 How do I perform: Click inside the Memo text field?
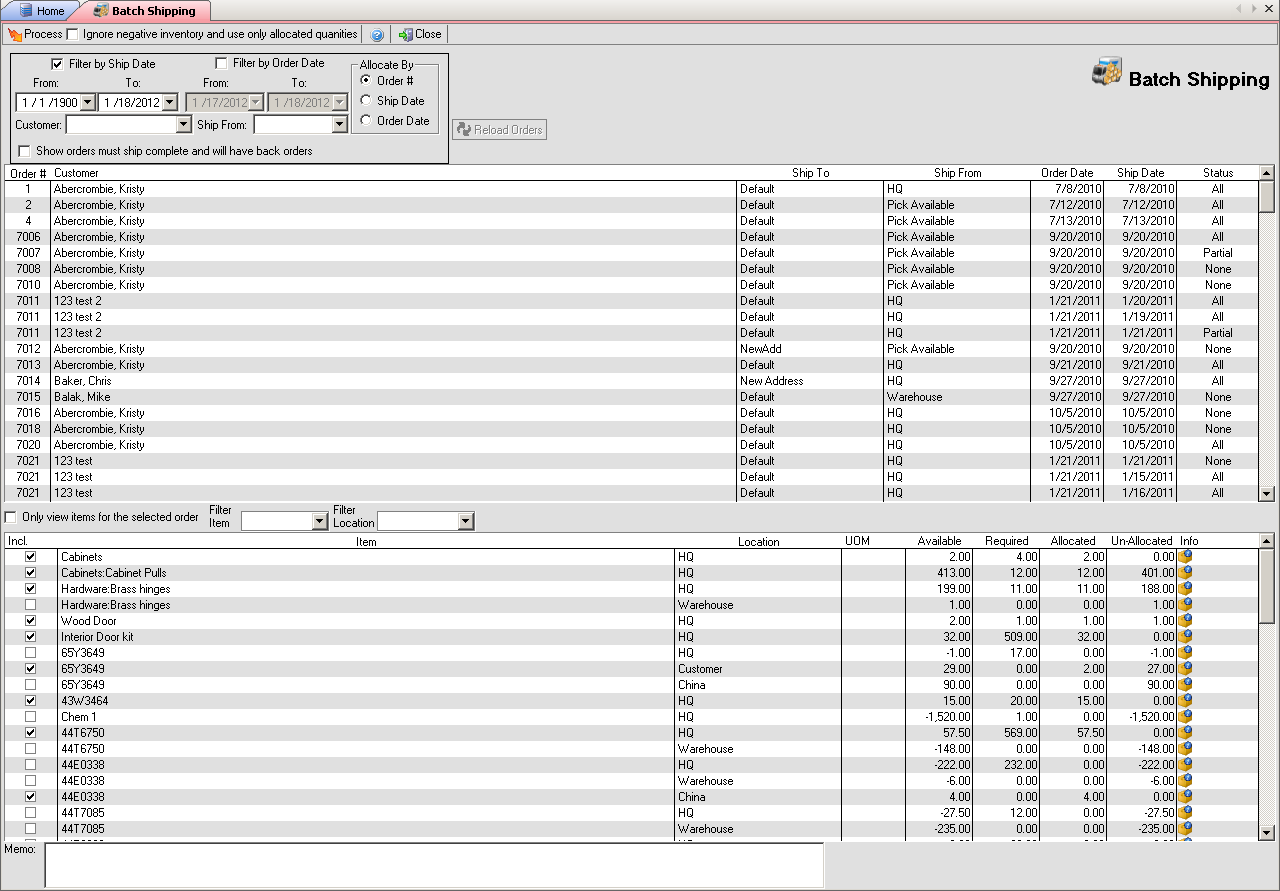pos(434,865)
